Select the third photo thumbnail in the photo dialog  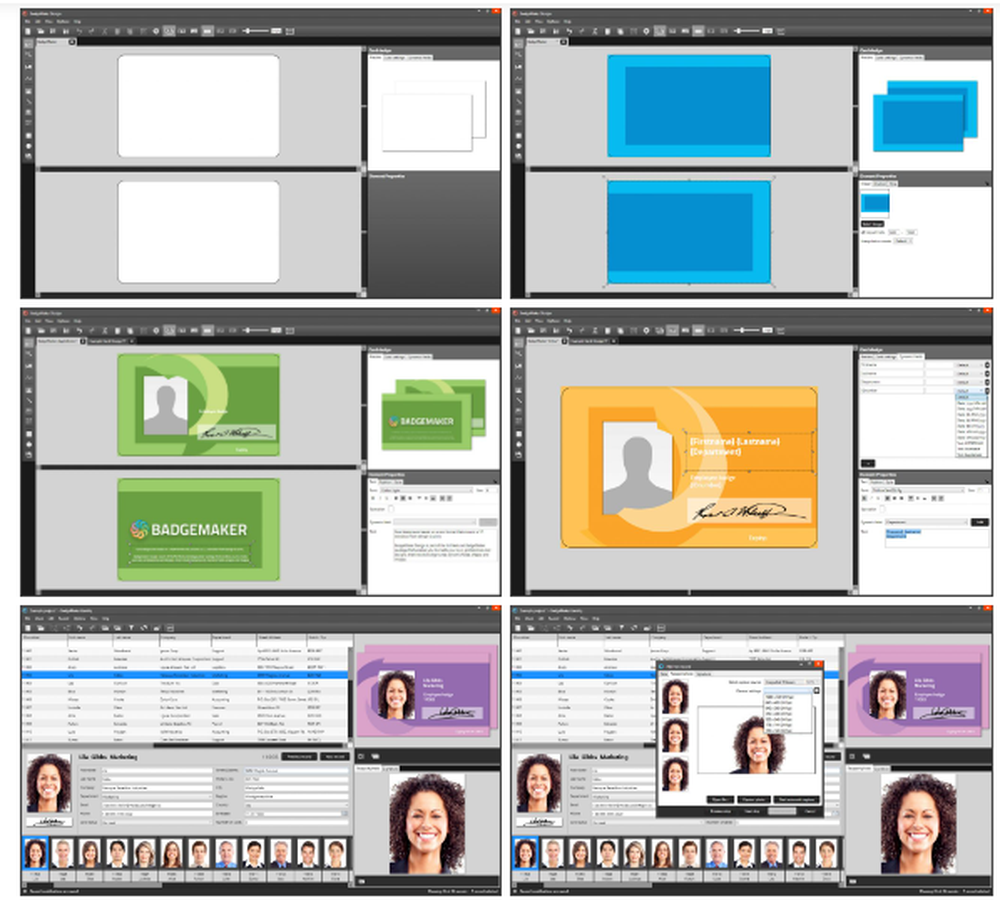(x=675, y=773)
